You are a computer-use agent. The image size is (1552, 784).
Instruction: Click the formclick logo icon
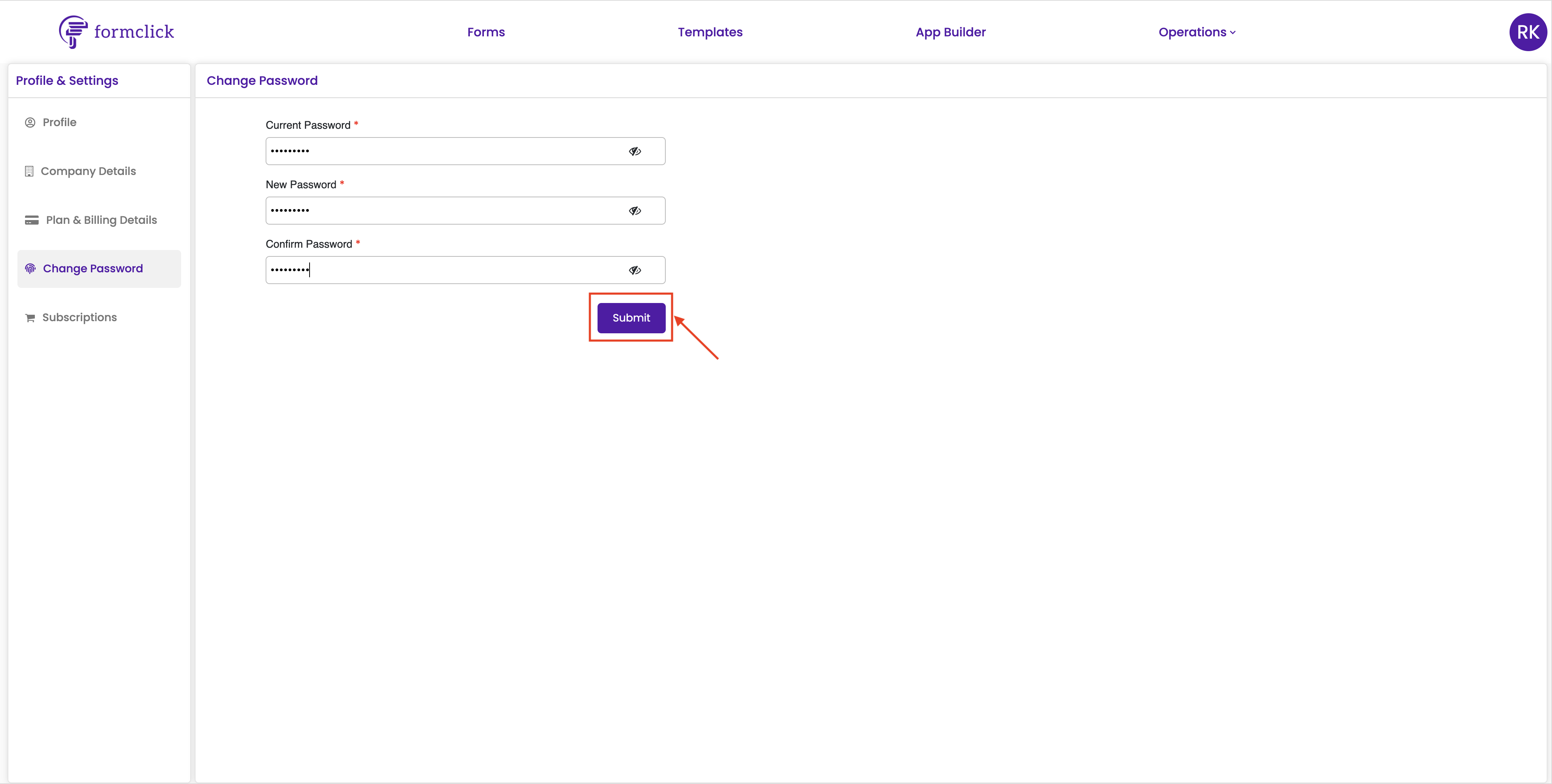[x=73, y=32]
